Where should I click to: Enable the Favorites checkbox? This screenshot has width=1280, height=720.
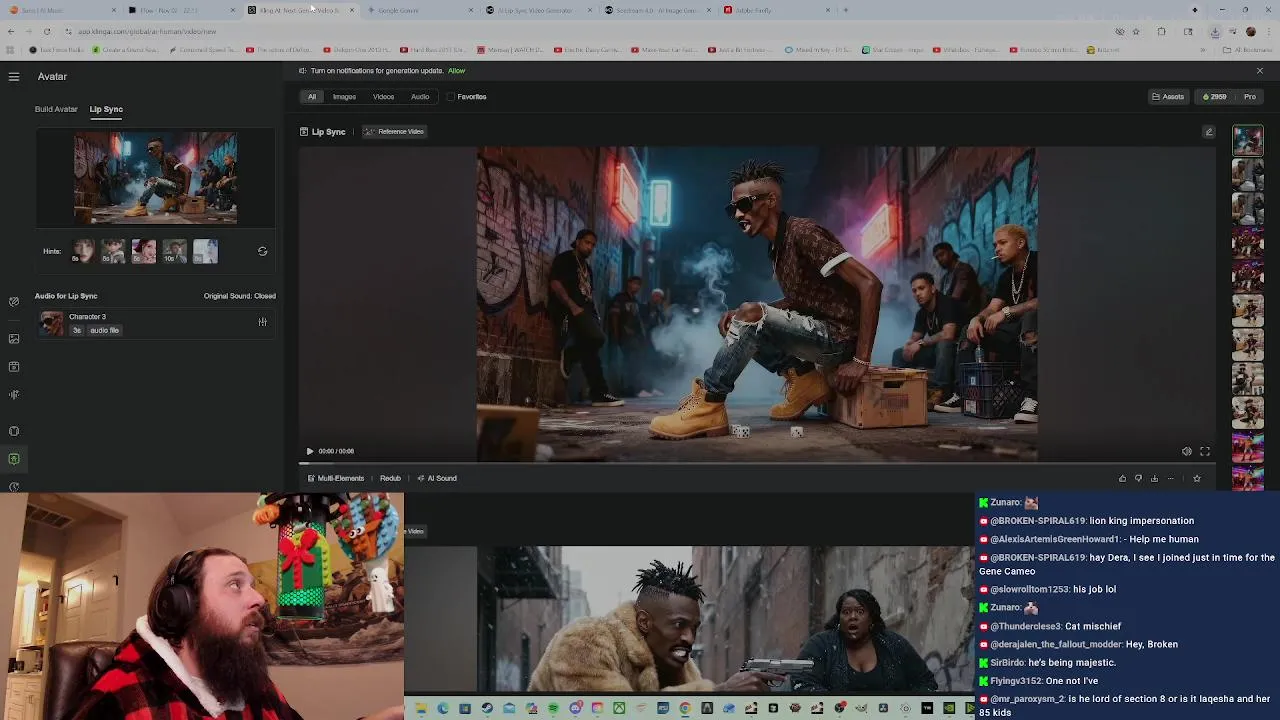pyautogui.click(x=450, y=97)
